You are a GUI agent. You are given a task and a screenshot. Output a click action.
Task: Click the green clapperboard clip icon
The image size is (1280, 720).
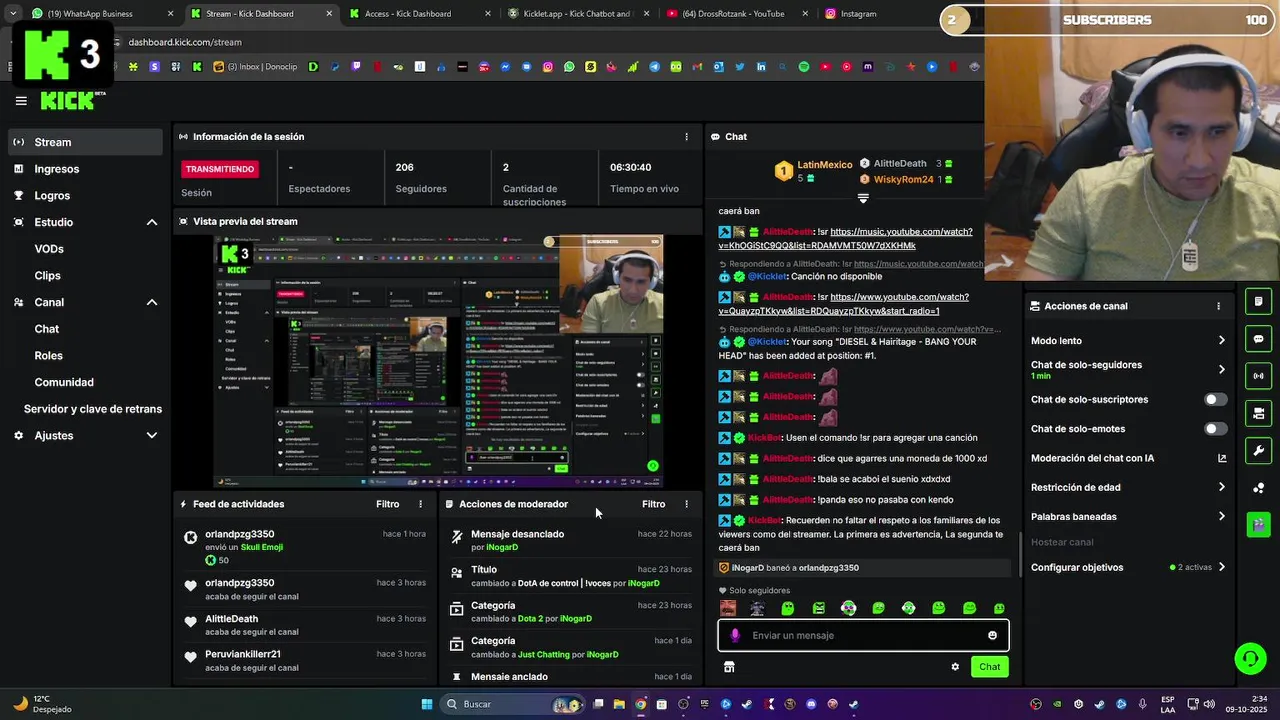pos(1259,524)
